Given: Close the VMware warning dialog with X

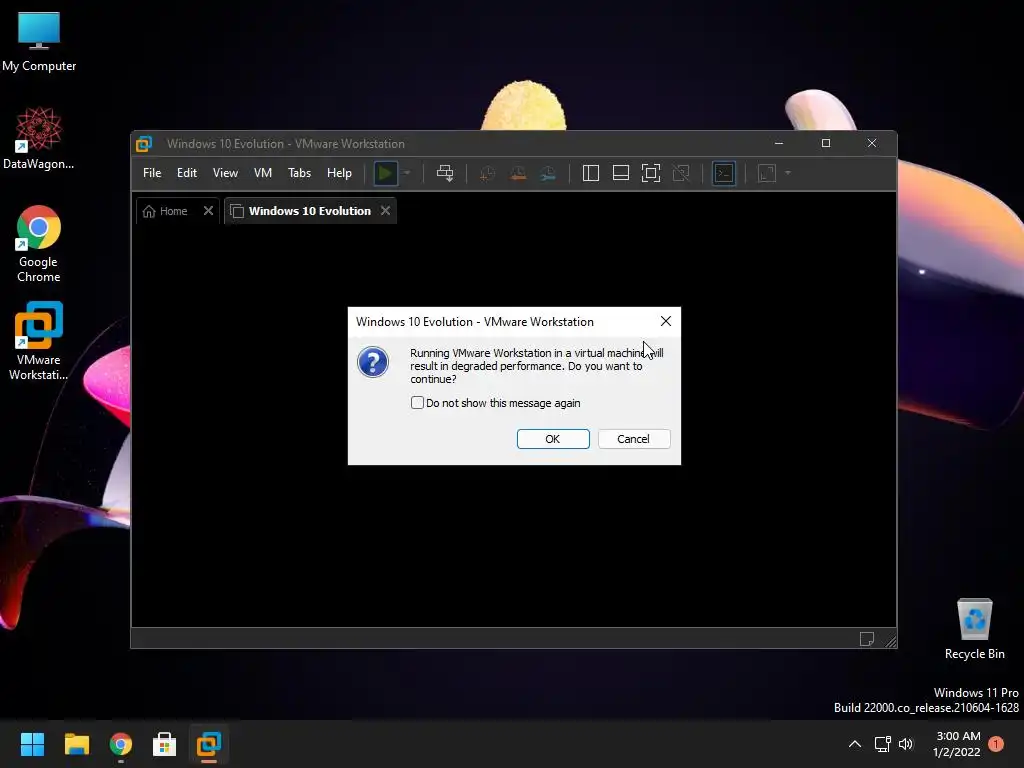Looking at the screenshot, I should point(665,321).
